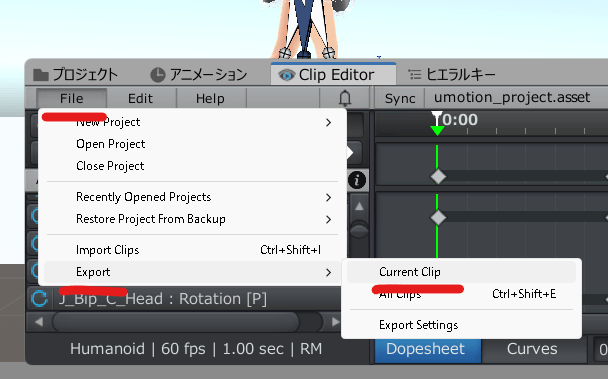Select the Clip Editor tab

(x=333, y=74)
